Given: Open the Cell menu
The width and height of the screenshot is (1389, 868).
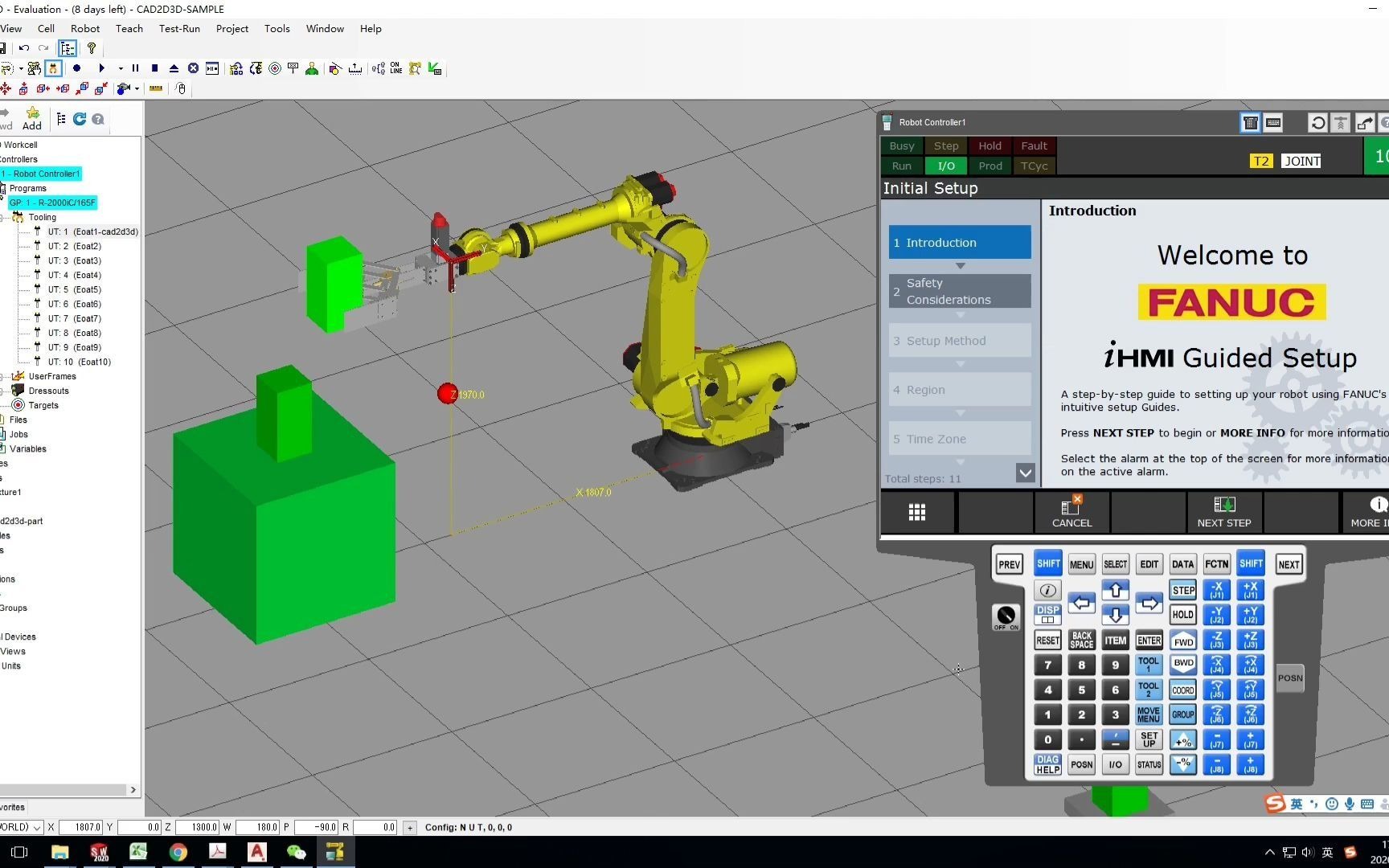Looking at the screenshot, I should pyautogui.click(x=47, y=28).
